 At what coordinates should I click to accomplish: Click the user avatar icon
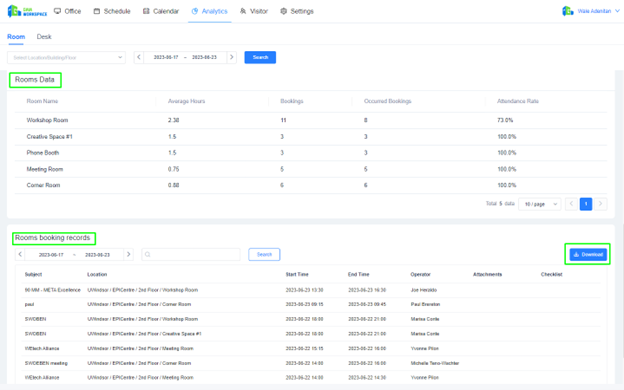(567, 11)
